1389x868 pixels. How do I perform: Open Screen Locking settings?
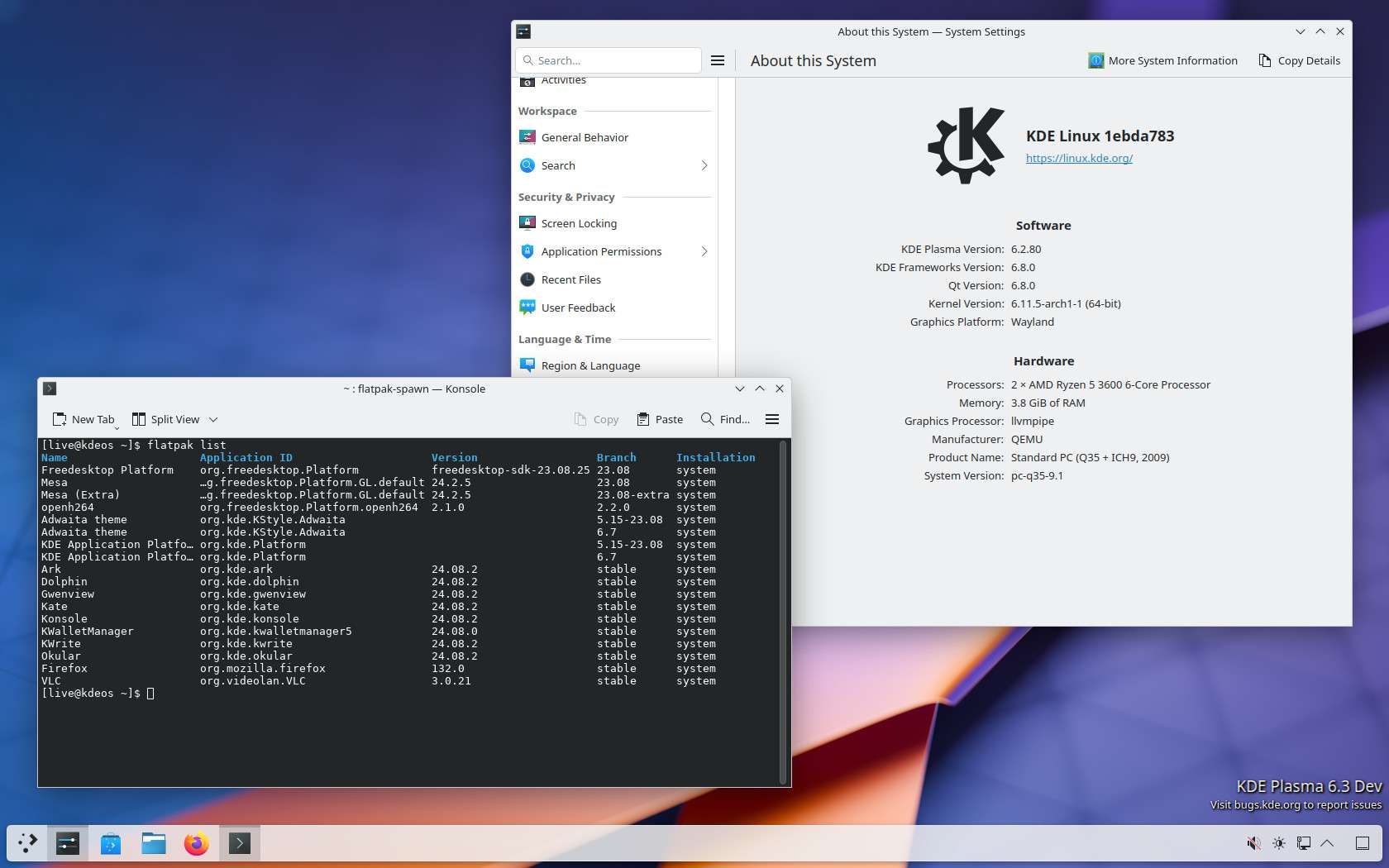click(579, 223)
